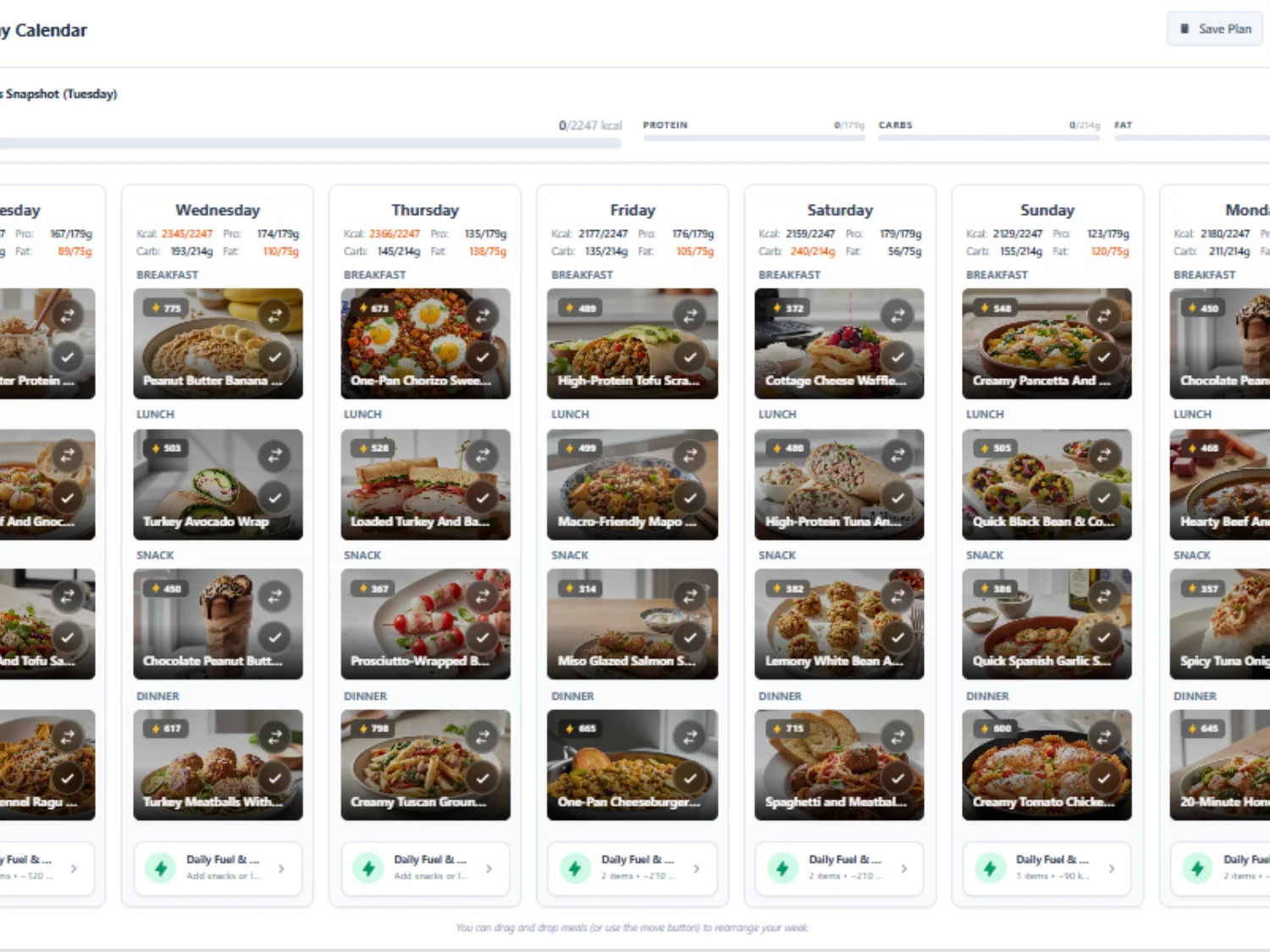Click the 715 calorie badge on Saturday dinner
This screenshot has height=952, width=1270.
[x=787, y=728]
